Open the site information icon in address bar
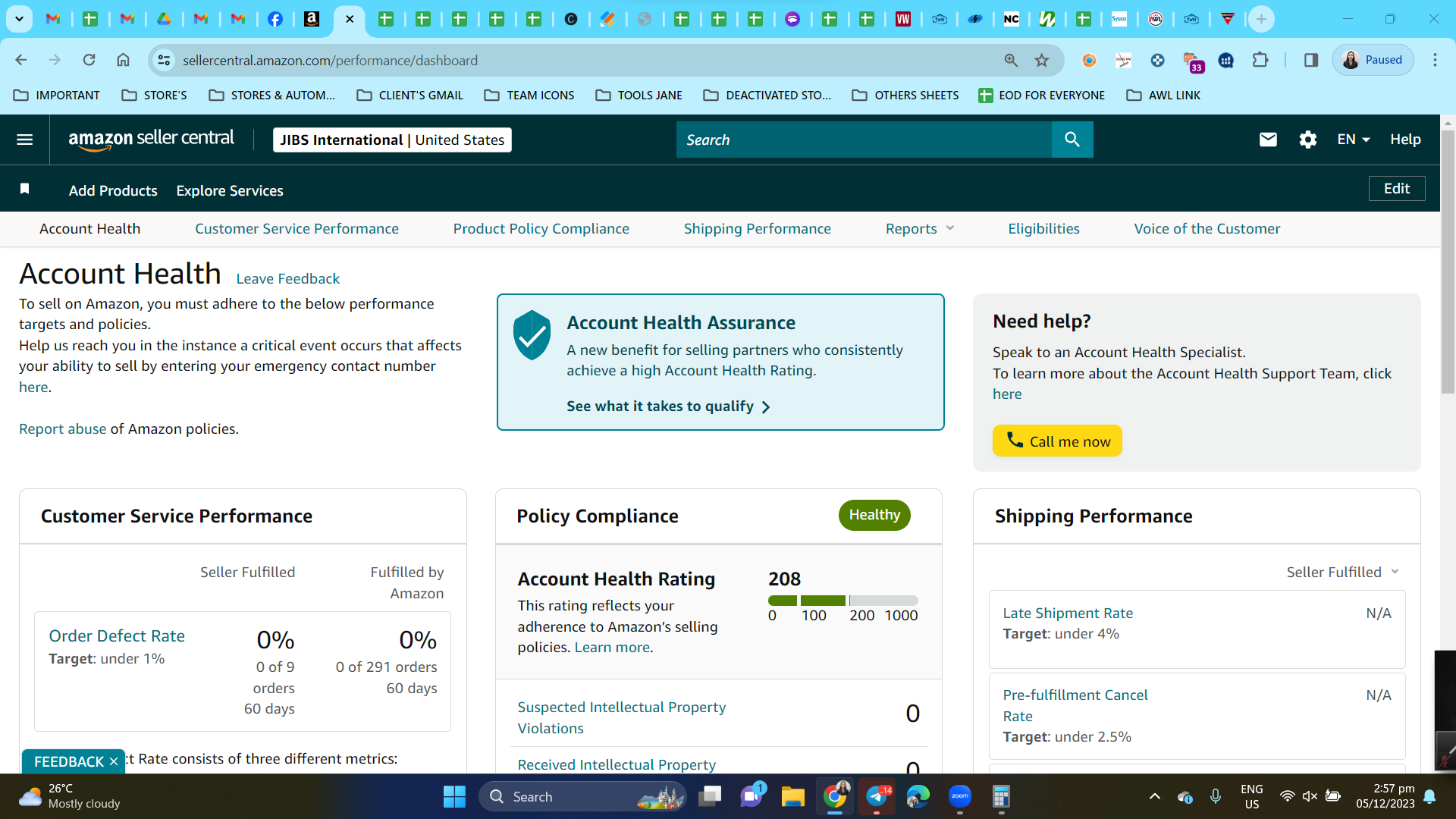1456x819 pixels. [x=164, y=60]
